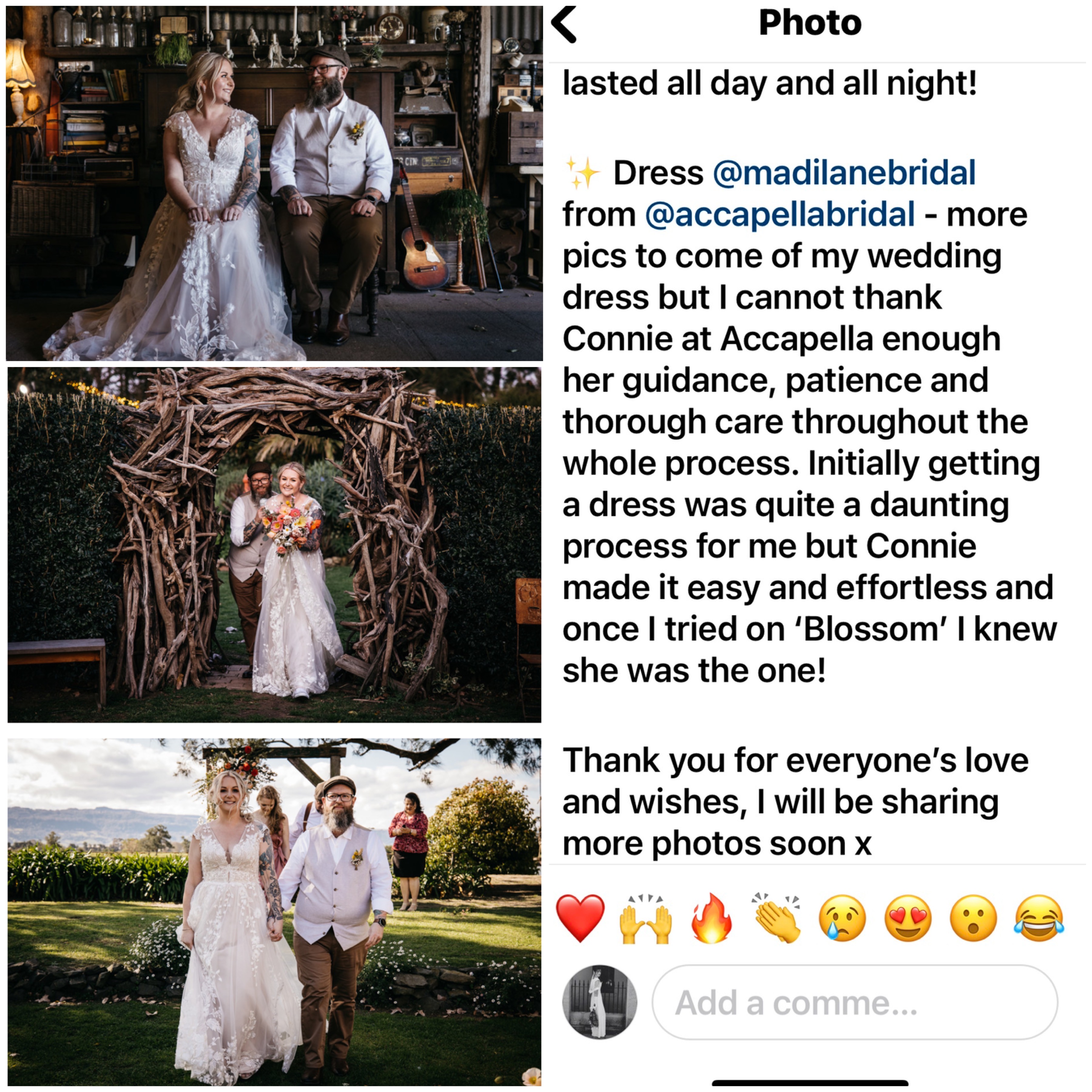Open the driftwood arch wedding photo
1092x1092 pixels.
(275, 545)
